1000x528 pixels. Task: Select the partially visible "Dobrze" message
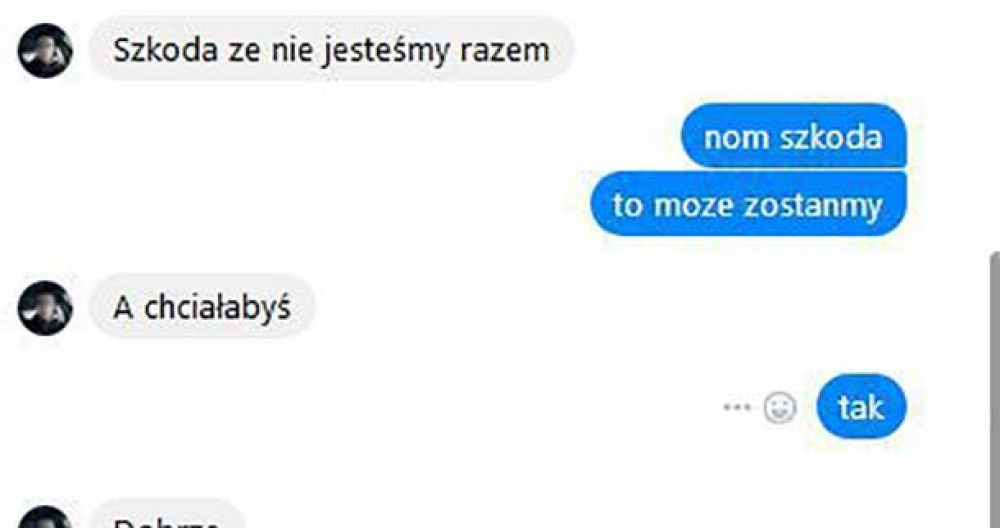click(167, 514)
